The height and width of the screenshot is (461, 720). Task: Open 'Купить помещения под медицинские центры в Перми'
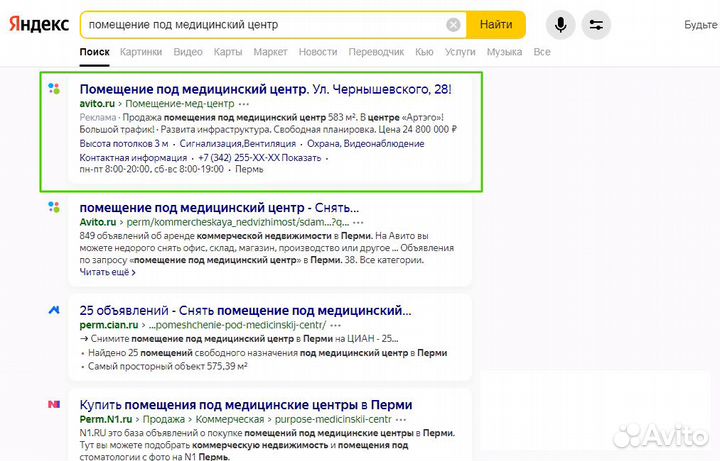(x=246, y=405)
